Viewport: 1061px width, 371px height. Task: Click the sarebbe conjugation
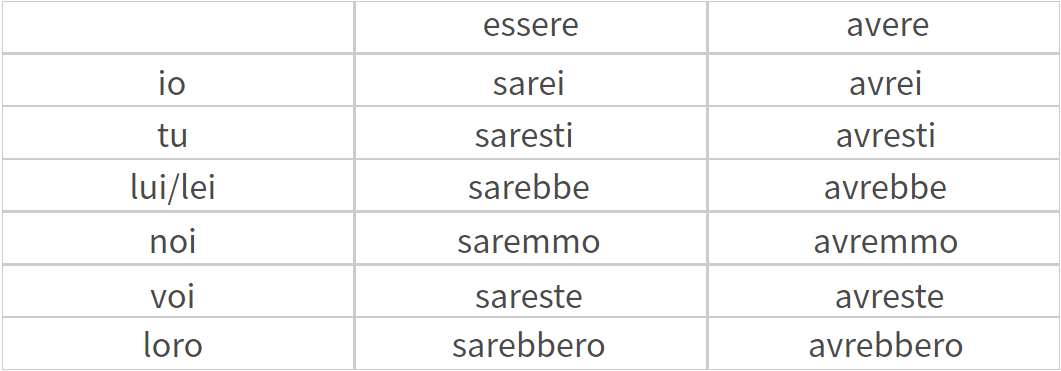pyautogui.click(x=528, y=188)
